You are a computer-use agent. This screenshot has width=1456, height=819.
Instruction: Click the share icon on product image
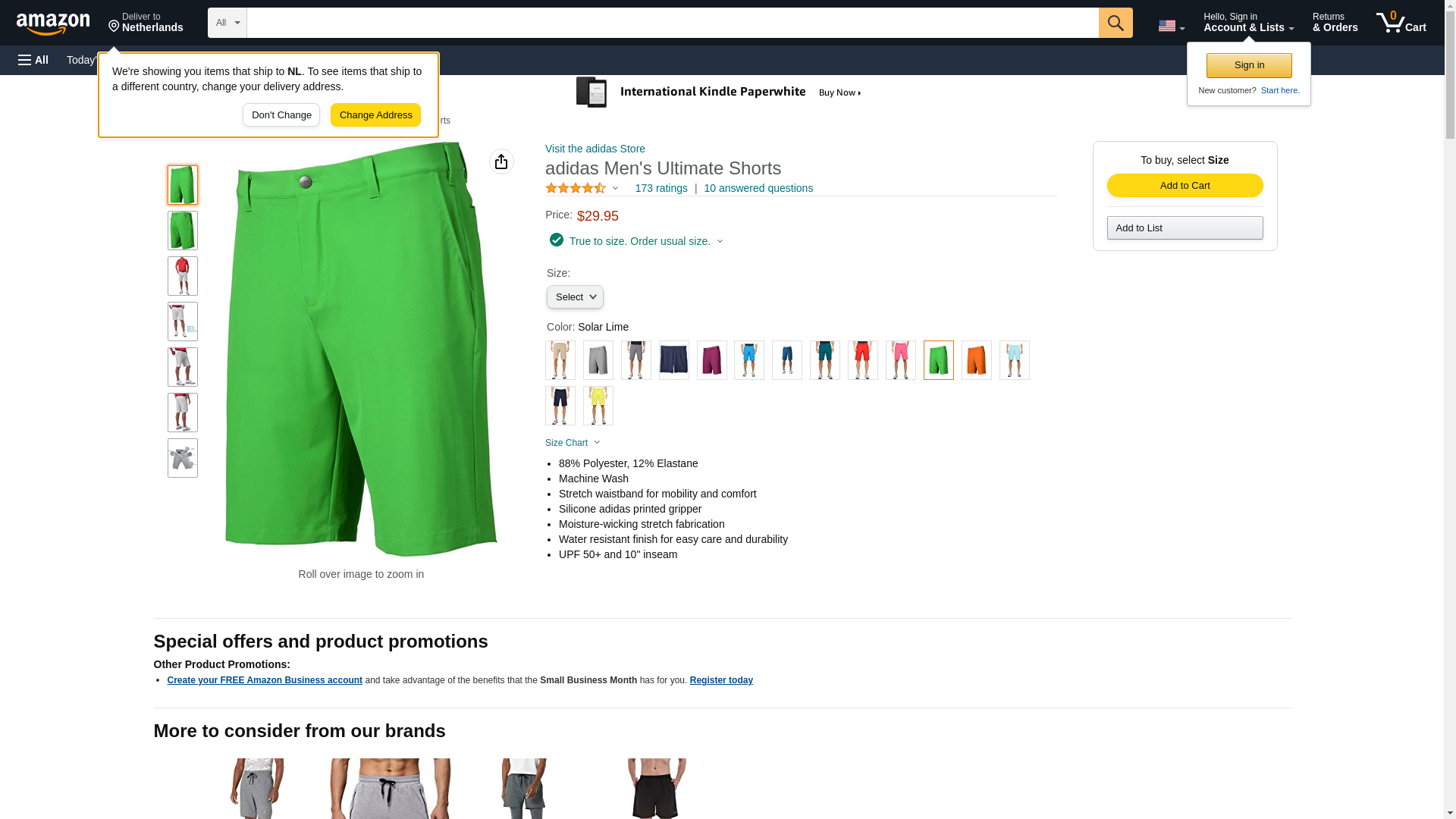click(x=501, y=162)
